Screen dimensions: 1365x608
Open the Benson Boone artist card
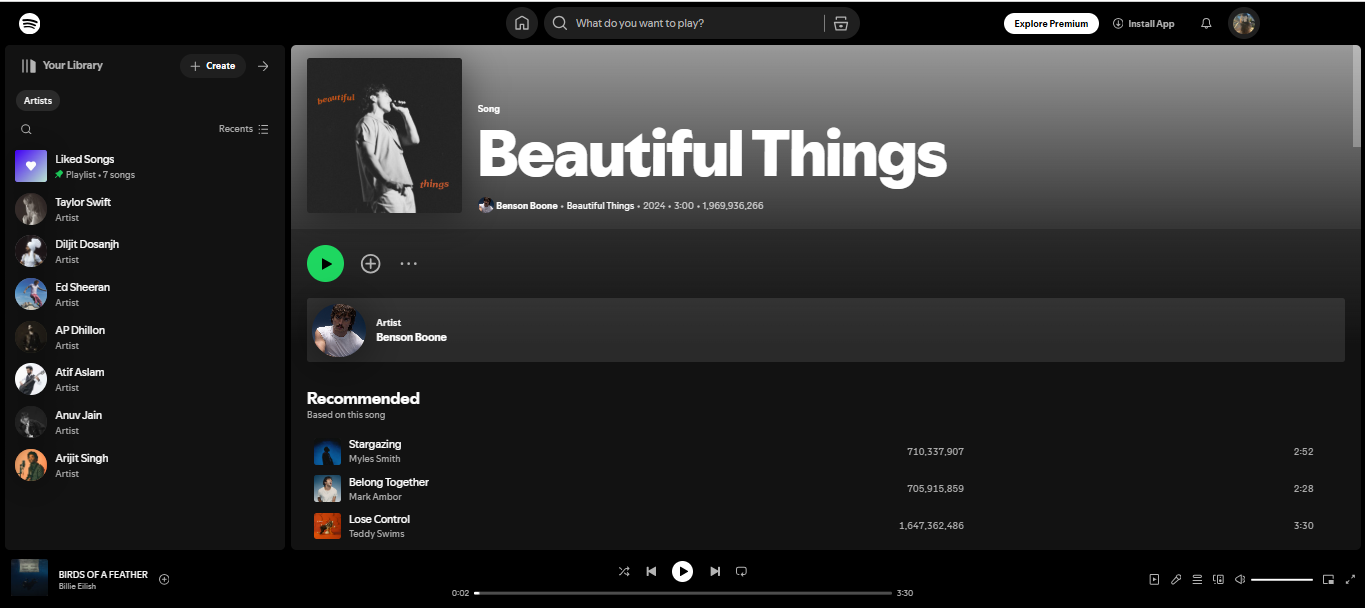[x=825, y=330]
